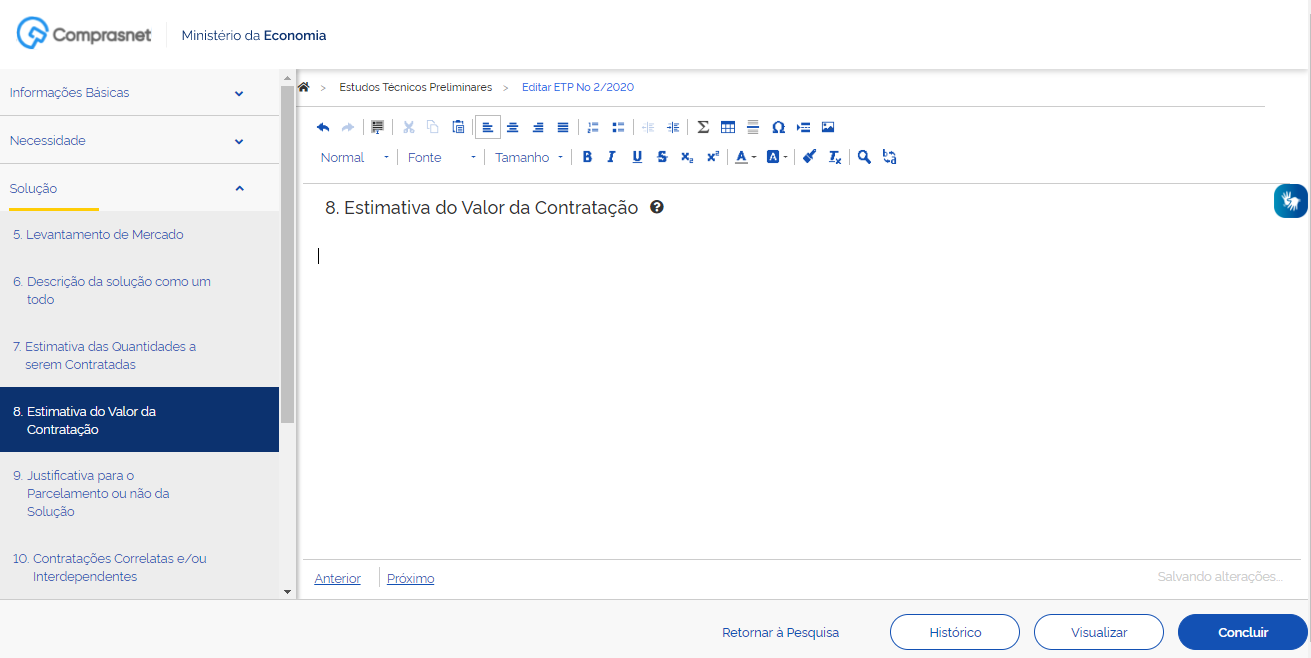Enable strikethrough formatting
The width and height of the screenshot is (1311, 658).
coord(661,157)
